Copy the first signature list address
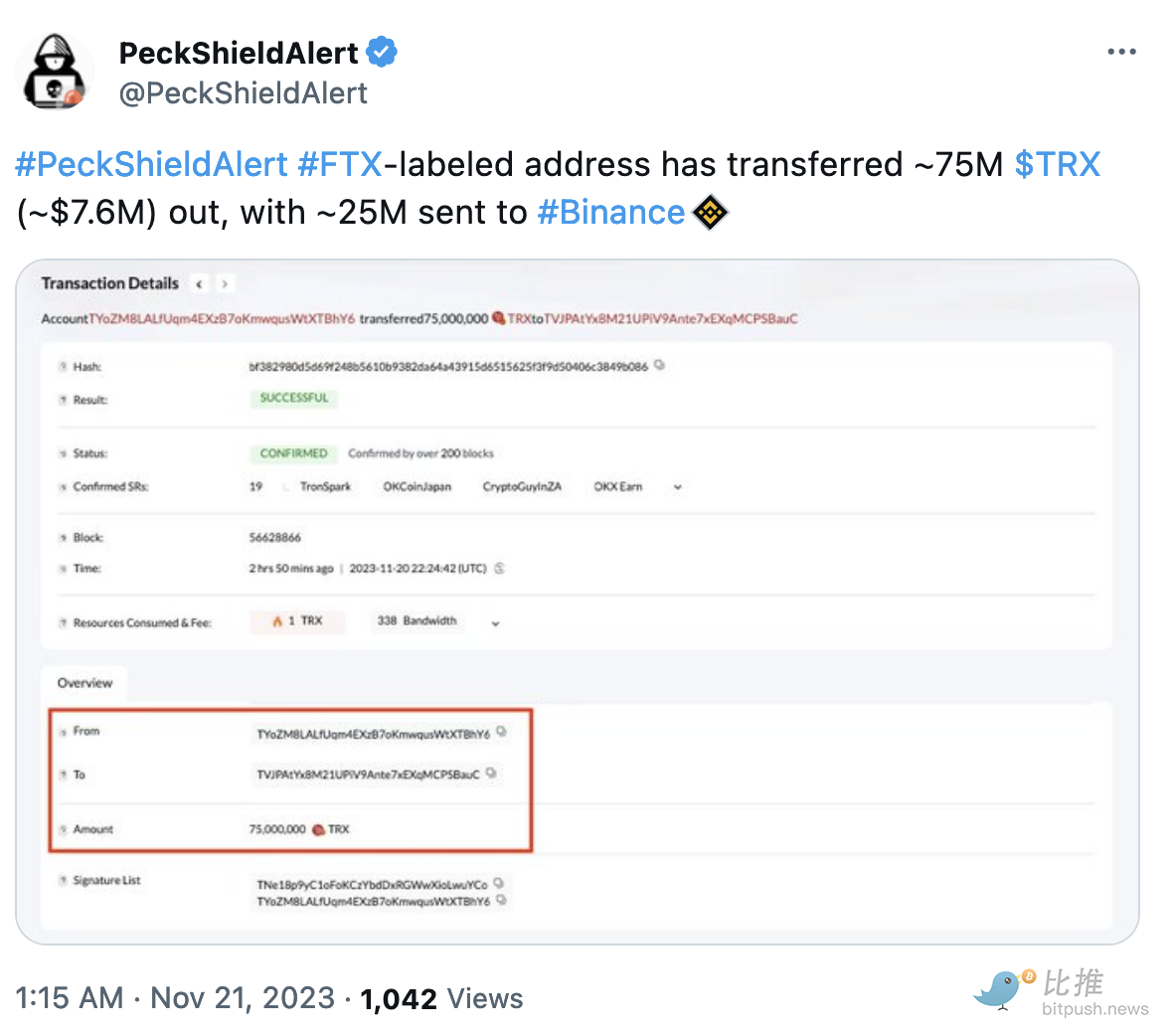The image size is (1169, 1036). [499, 882]
